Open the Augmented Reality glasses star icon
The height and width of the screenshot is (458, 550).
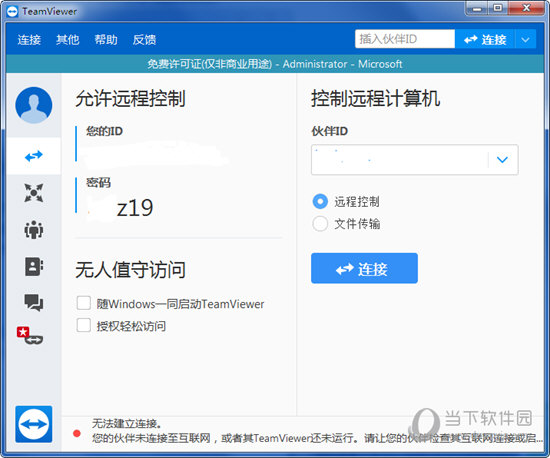click(x=30, y=336)
